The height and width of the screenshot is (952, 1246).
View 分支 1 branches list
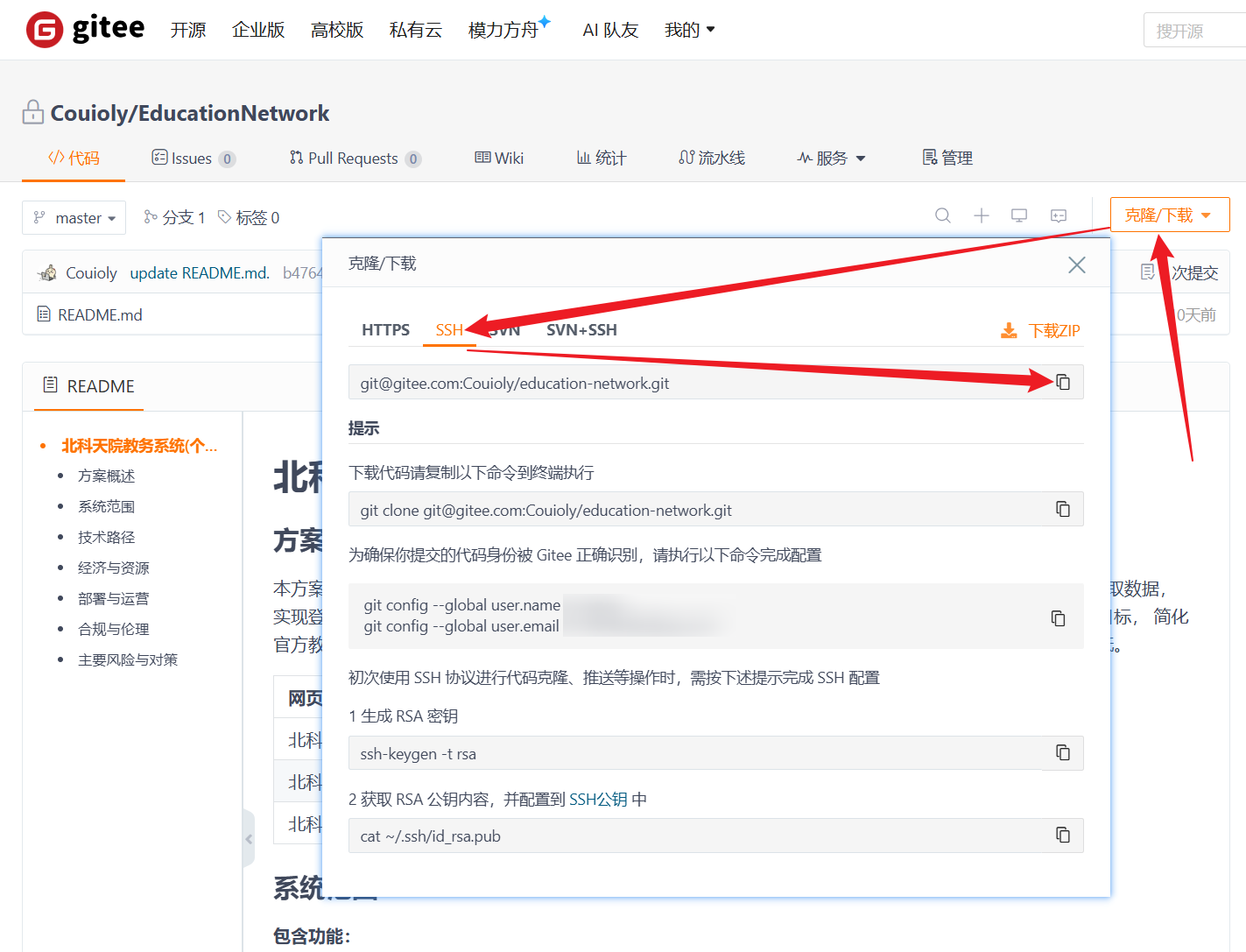[x=174, y=217]
